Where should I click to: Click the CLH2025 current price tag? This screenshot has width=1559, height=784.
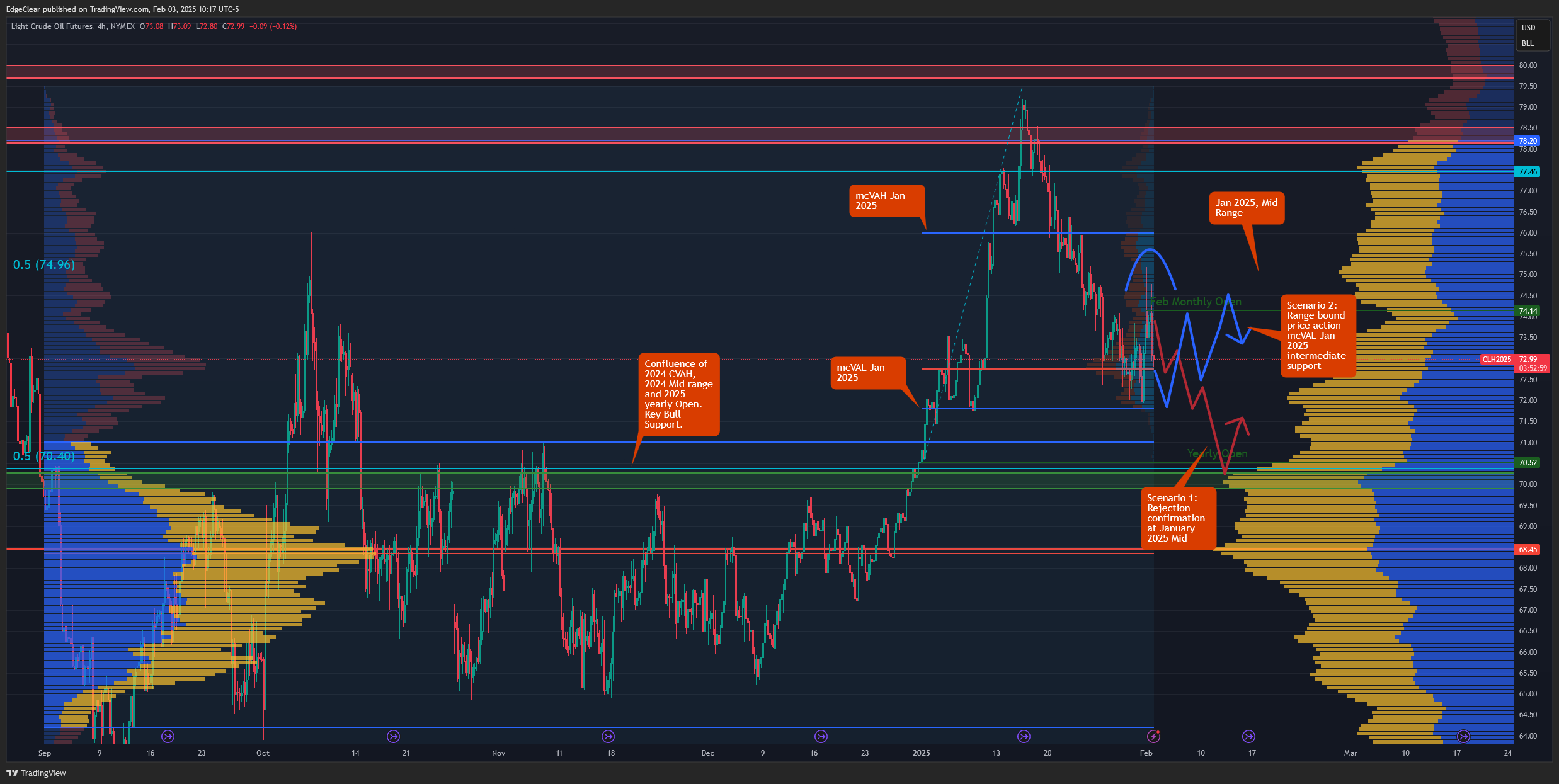1496,360
